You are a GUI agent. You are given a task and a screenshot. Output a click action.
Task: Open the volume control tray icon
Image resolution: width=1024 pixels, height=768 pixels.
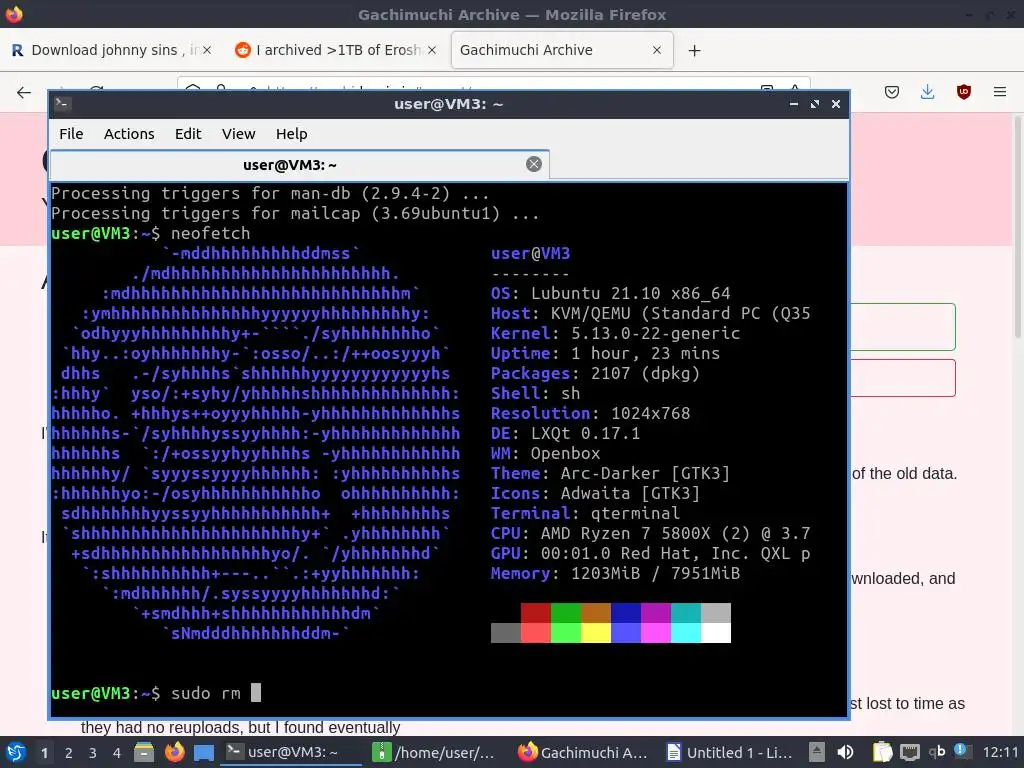(x=845, y=752)
